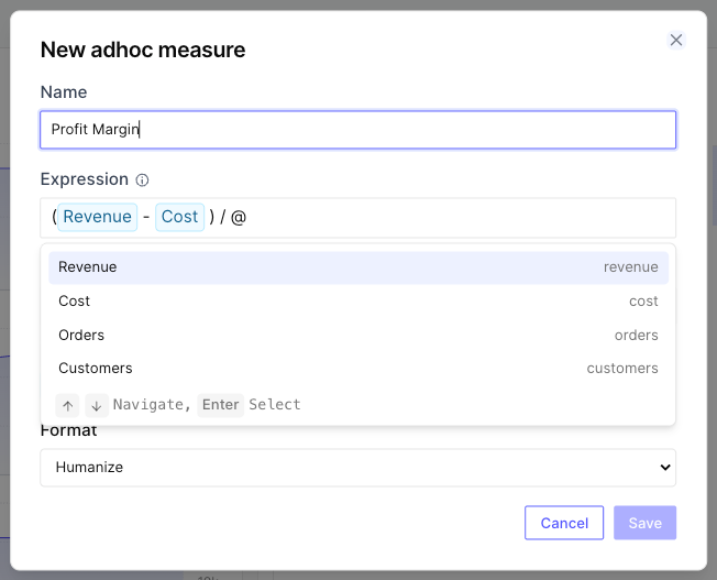Click the Revenue chip in expression

point(97,217)
